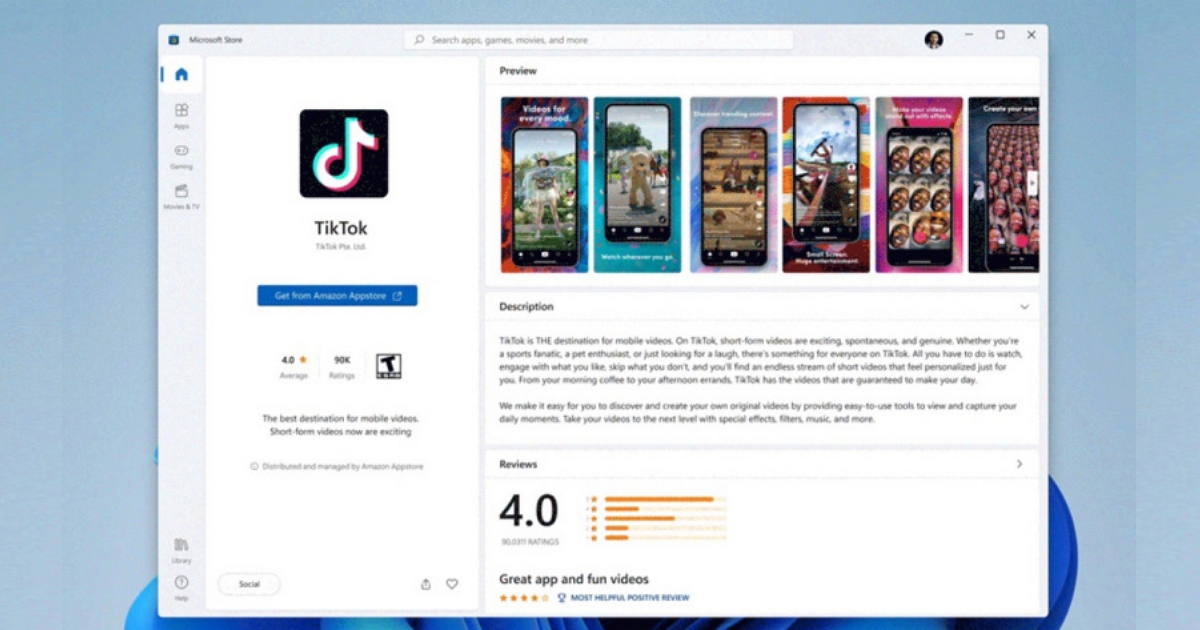Open 'Watch wherever you go' screenshot
The height and width of the screenshot is (630, 1200).
637,184
